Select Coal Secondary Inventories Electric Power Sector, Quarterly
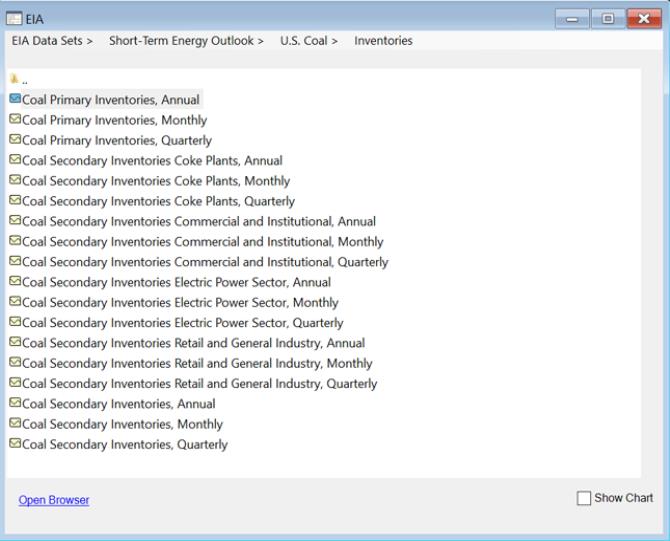 pos(182,323)
